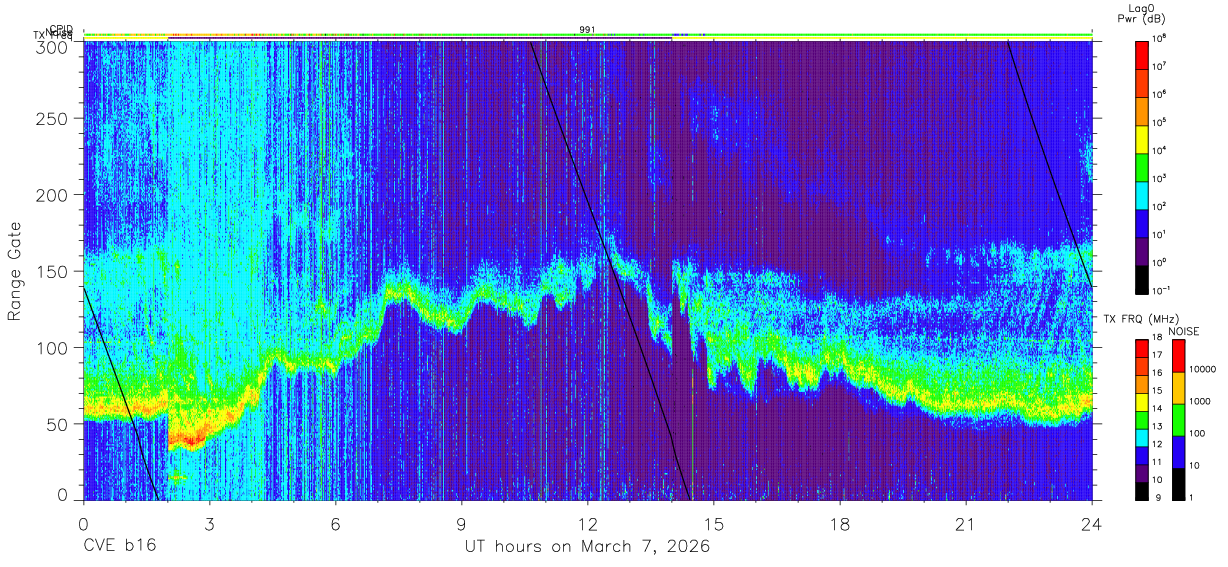
Task: Click y-axis tick label '200'
Action: pos(53,195)
